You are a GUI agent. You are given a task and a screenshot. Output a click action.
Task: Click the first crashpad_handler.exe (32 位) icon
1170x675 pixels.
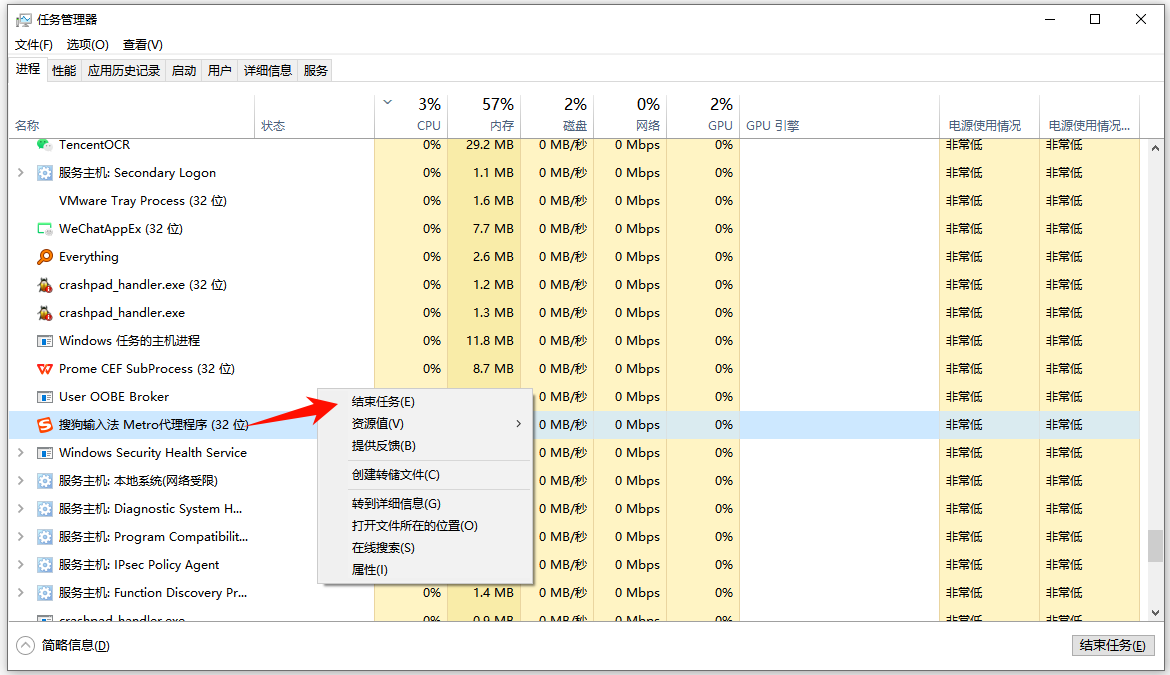point(44,285)
